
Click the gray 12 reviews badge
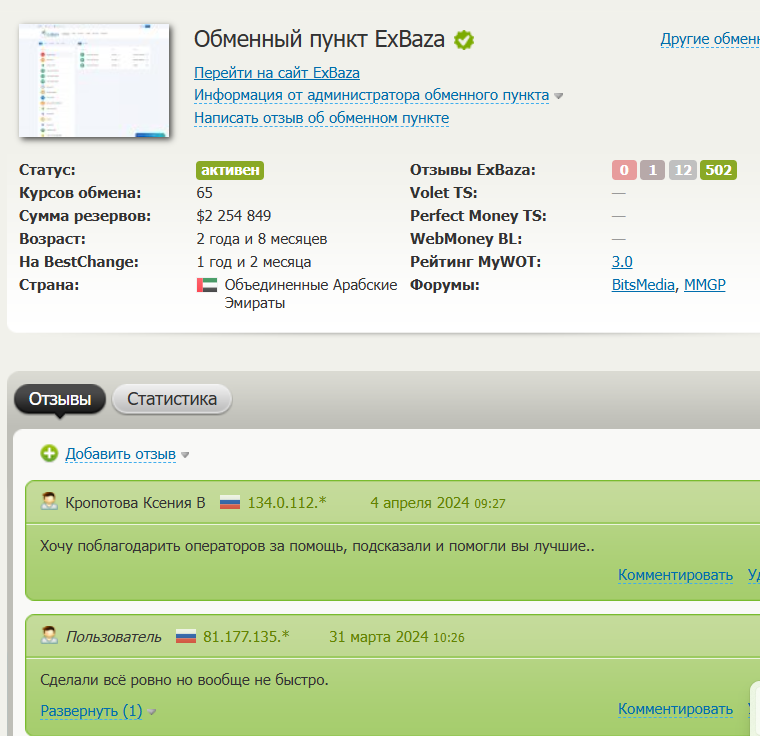click(682, 170)
